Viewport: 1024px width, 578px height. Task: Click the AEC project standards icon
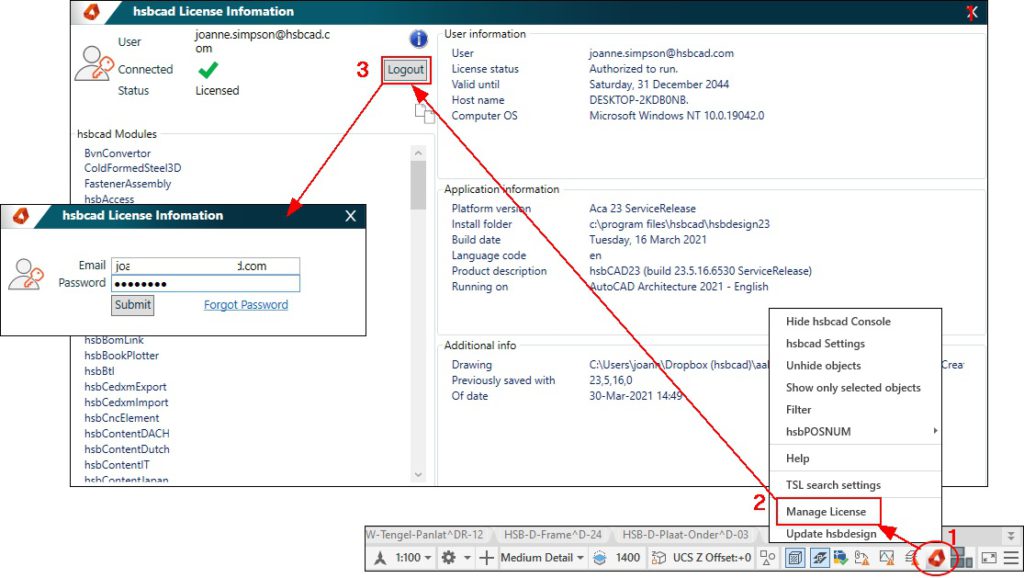click(x=841, y=558)
